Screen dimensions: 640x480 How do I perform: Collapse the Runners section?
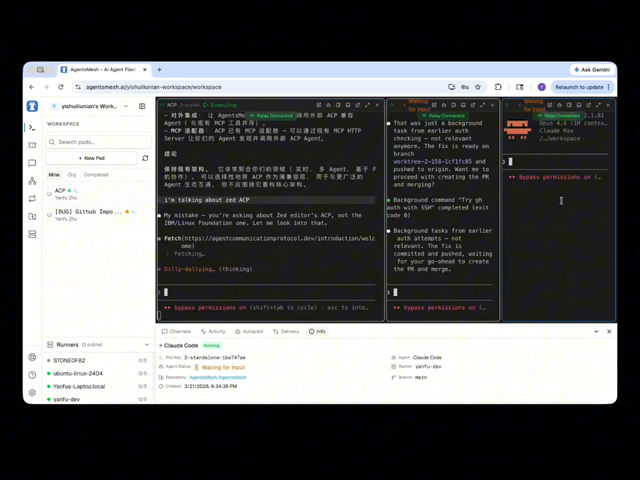click(x=147, y=344)
